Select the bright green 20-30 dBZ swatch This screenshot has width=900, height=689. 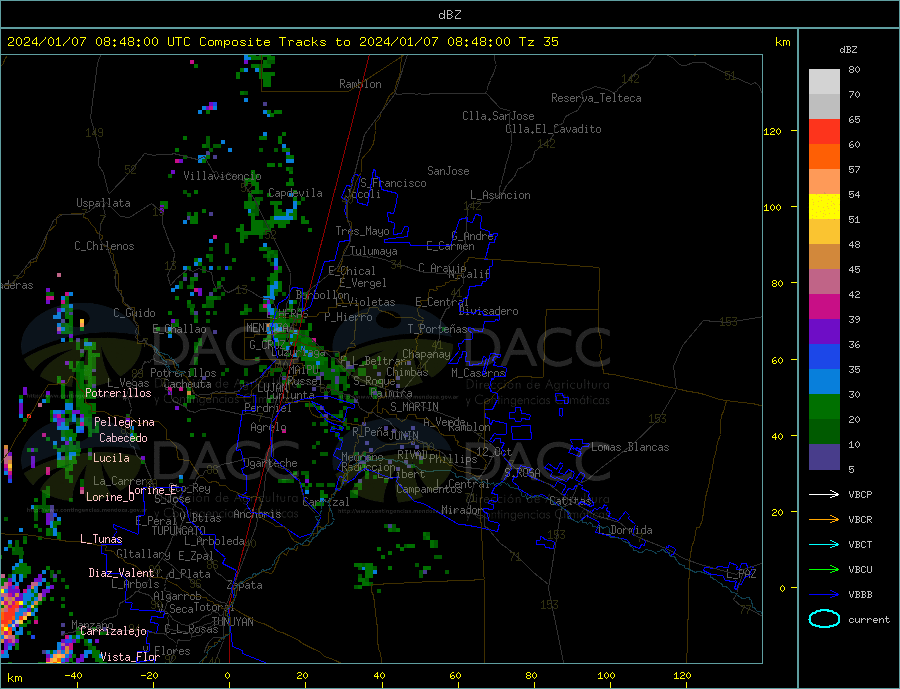coord(824,407)
